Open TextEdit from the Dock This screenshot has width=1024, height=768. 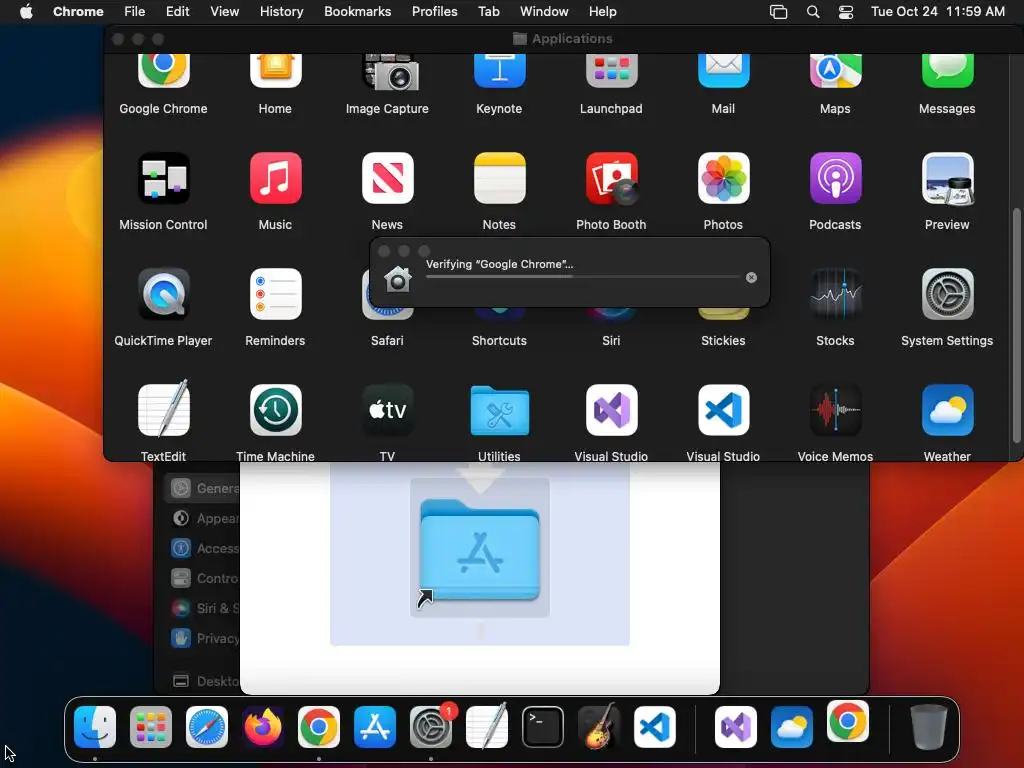[x=487, y=726]
